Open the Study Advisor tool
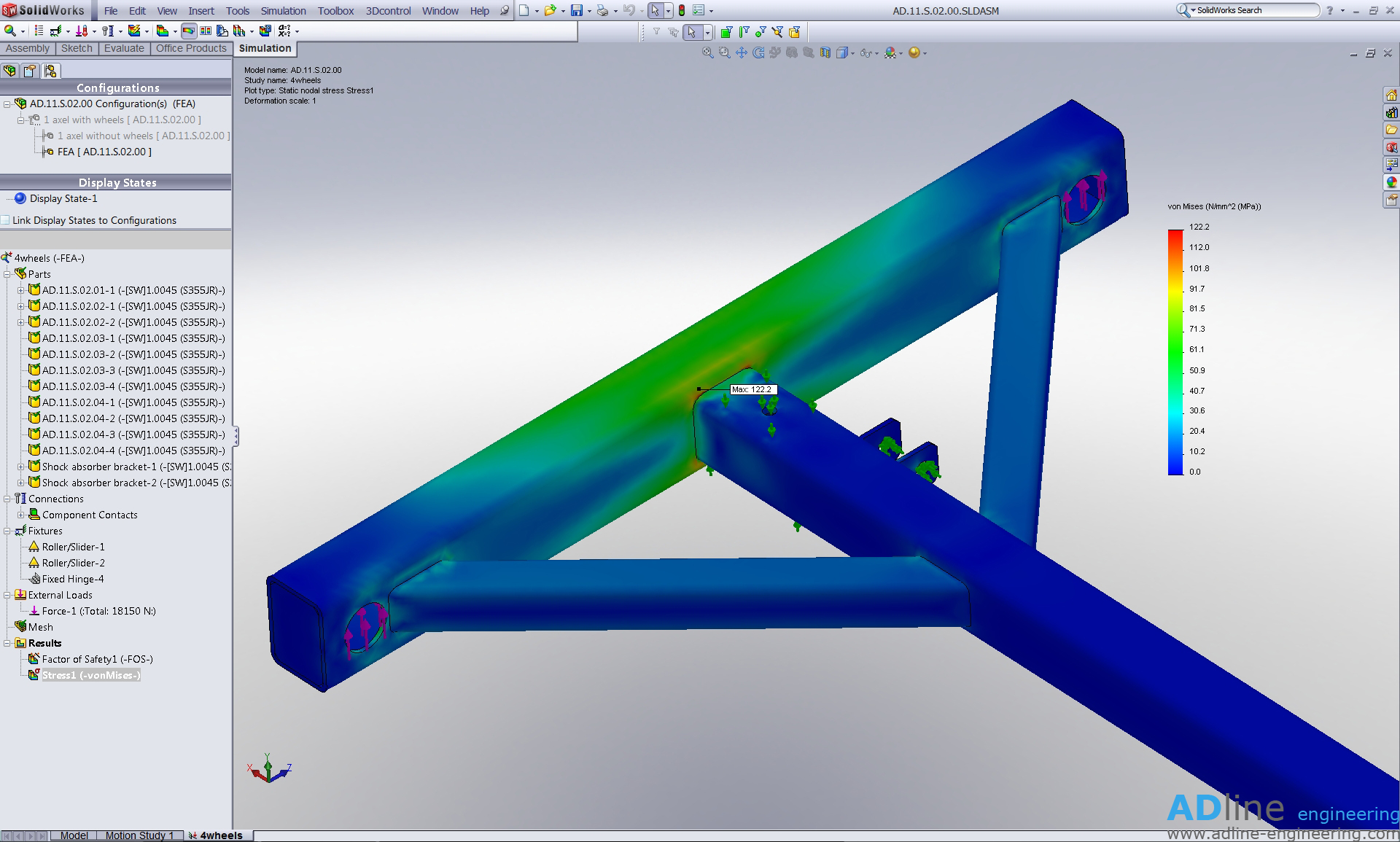Image resolution: width=1400 pixels, height=842 pixels. [x=9, y=31]
